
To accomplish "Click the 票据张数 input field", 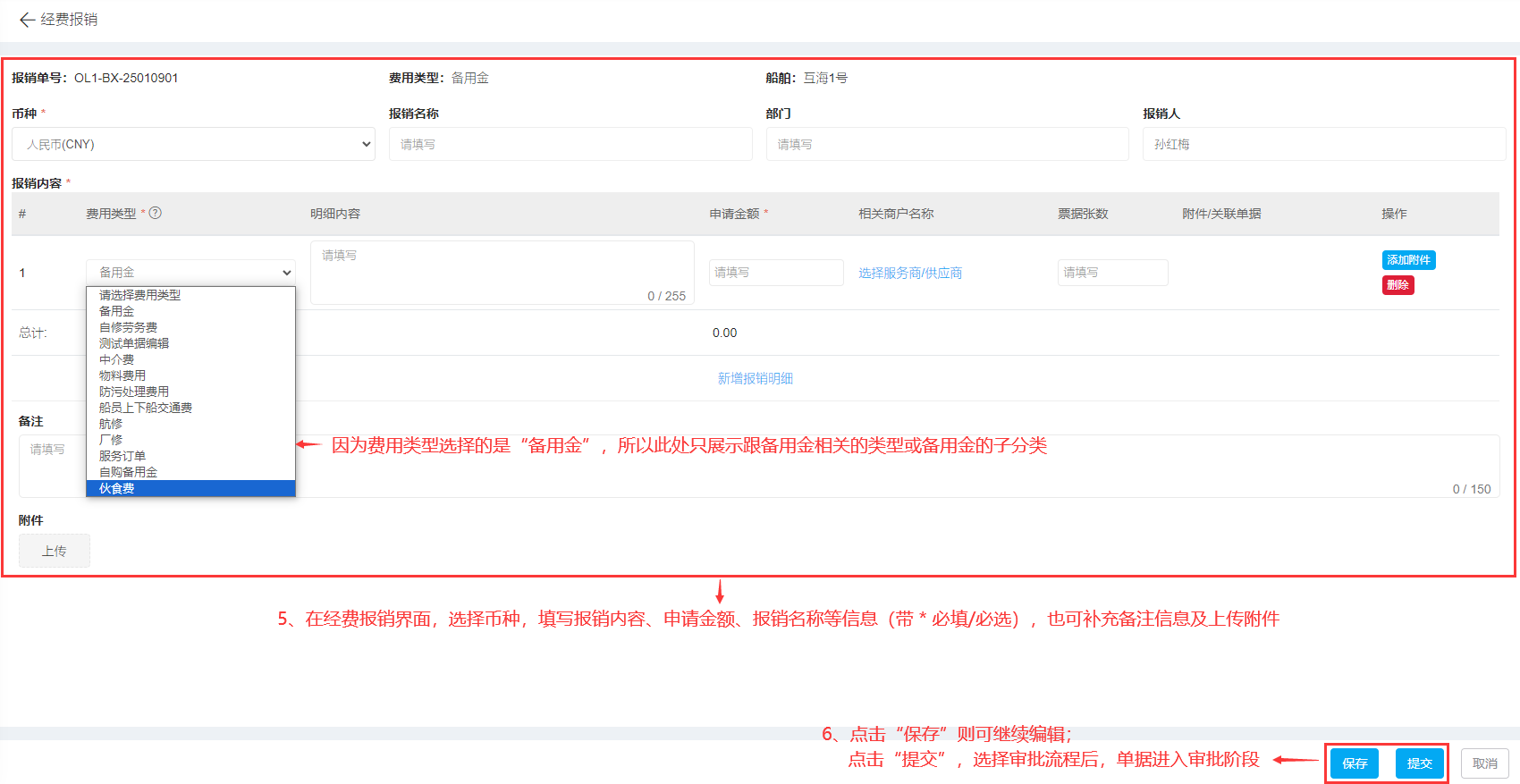I will (1112, 273).
